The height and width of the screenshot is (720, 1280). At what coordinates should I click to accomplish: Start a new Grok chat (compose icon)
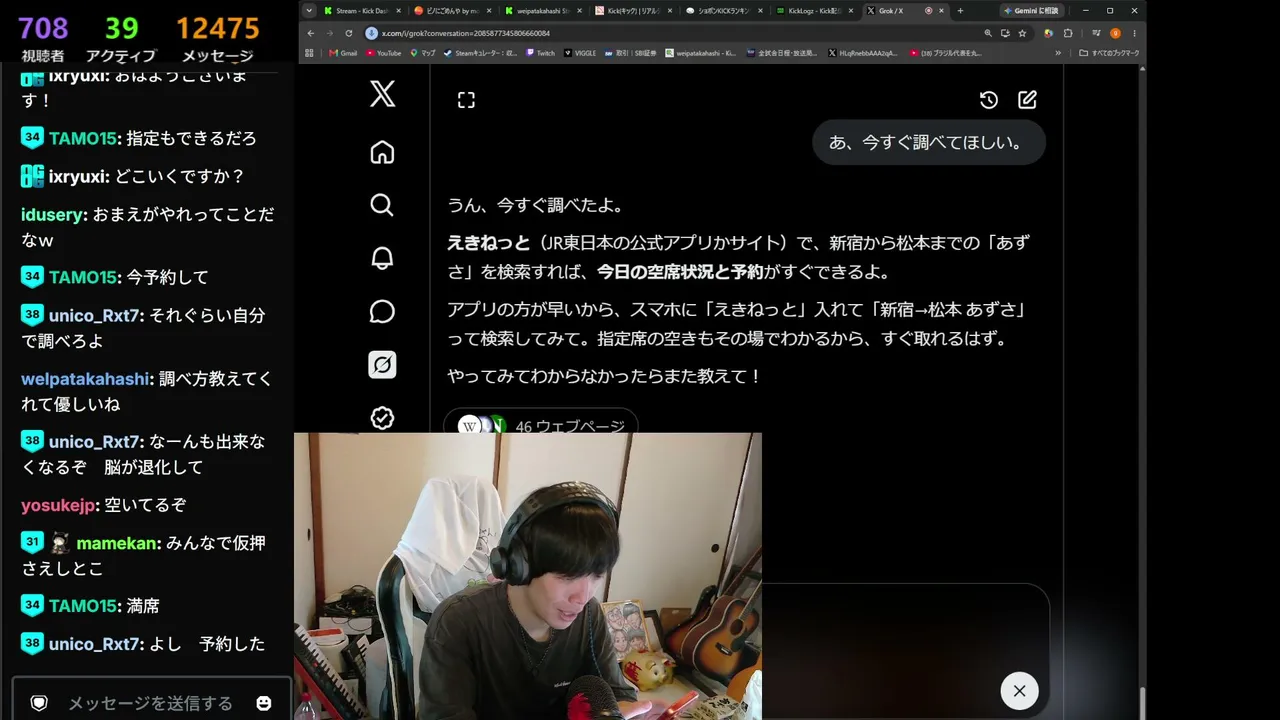[x=1027, y=100]
